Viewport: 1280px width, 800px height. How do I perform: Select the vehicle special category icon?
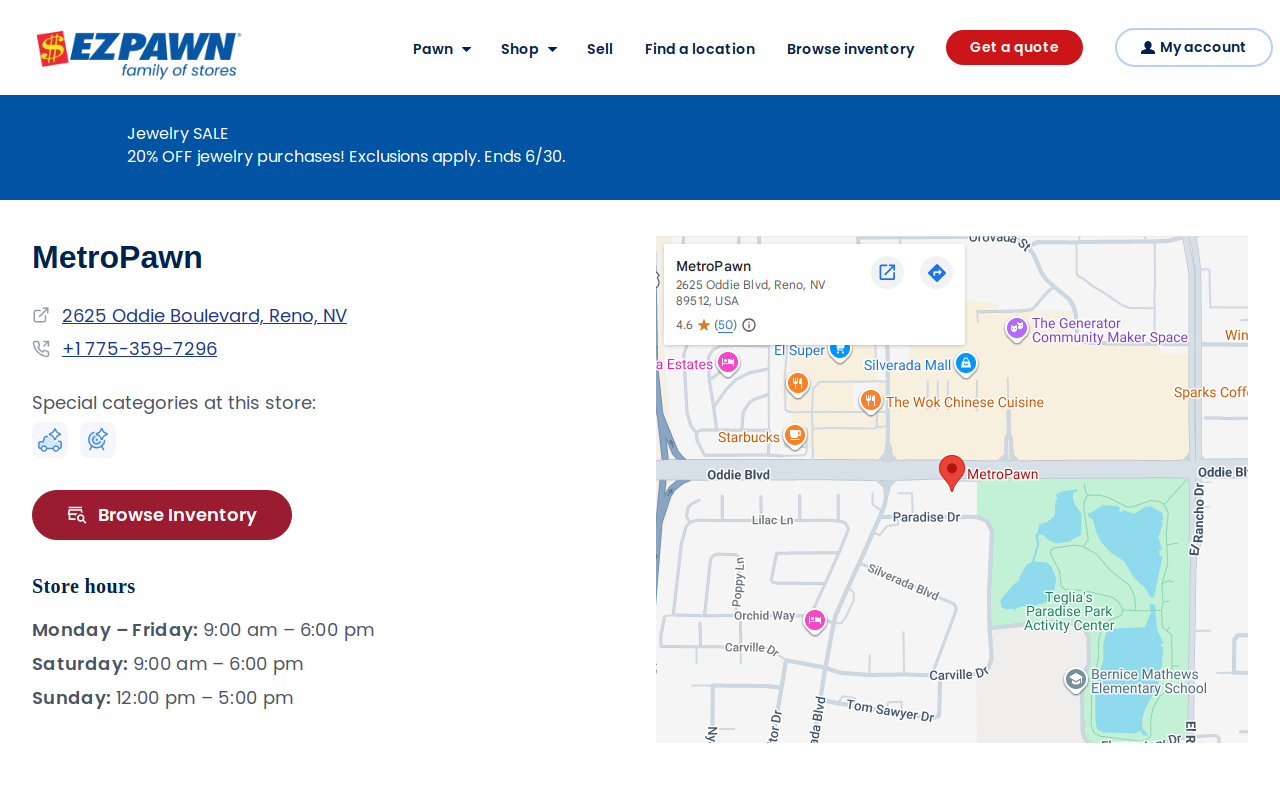coord(50,440)
